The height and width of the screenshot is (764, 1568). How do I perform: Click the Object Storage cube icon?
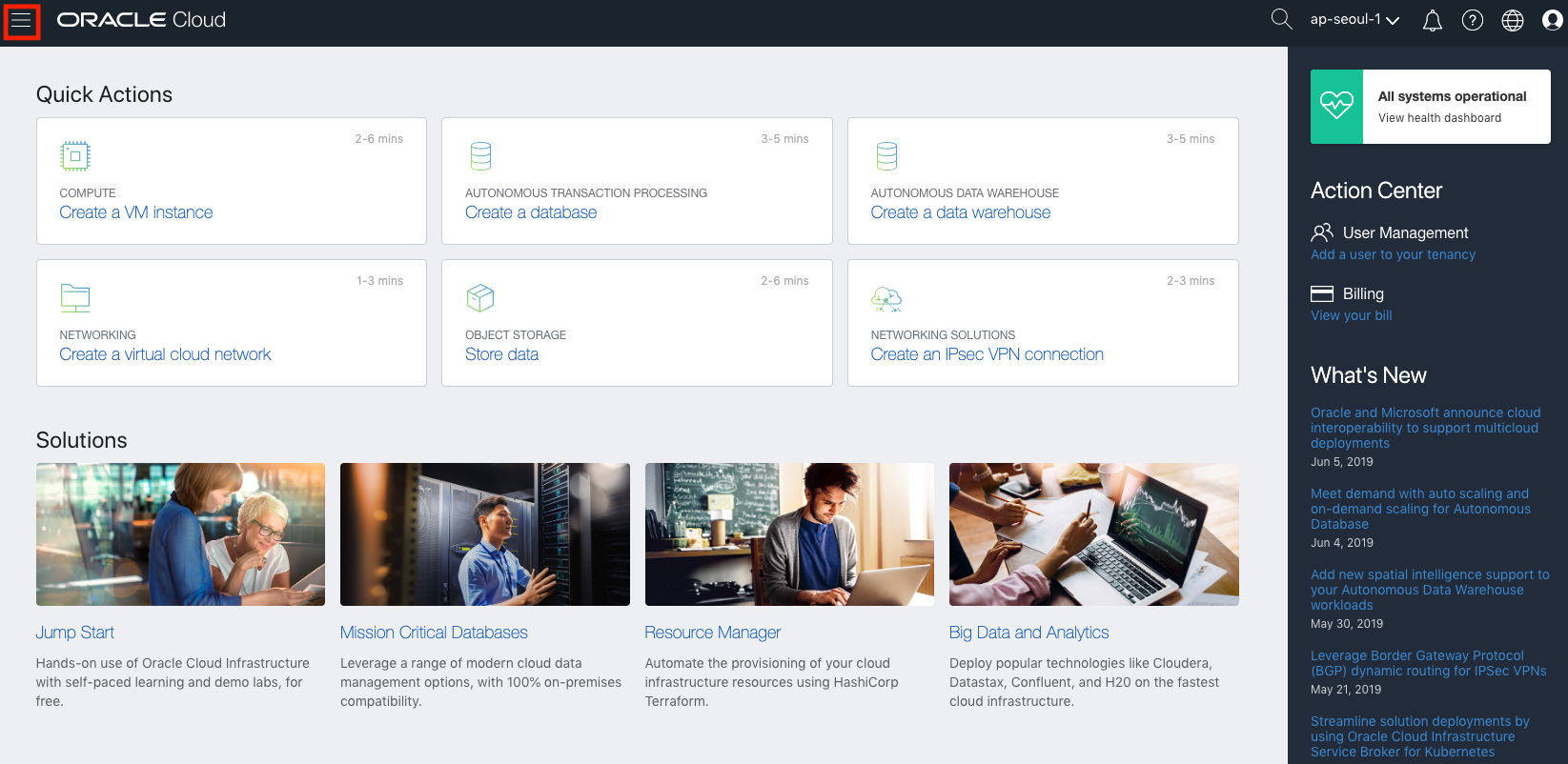click(480, 298)
